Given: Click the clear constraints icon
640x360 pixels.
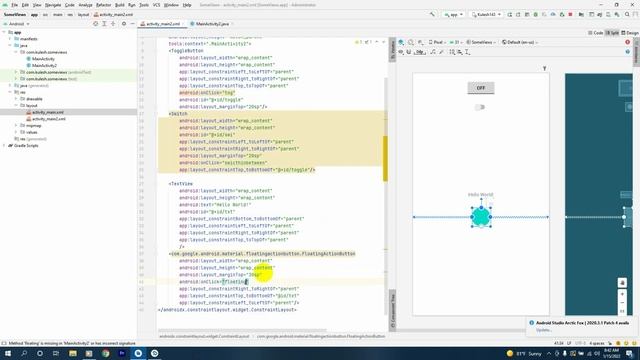Looking at the screenshot, I should tap(433, 52).
